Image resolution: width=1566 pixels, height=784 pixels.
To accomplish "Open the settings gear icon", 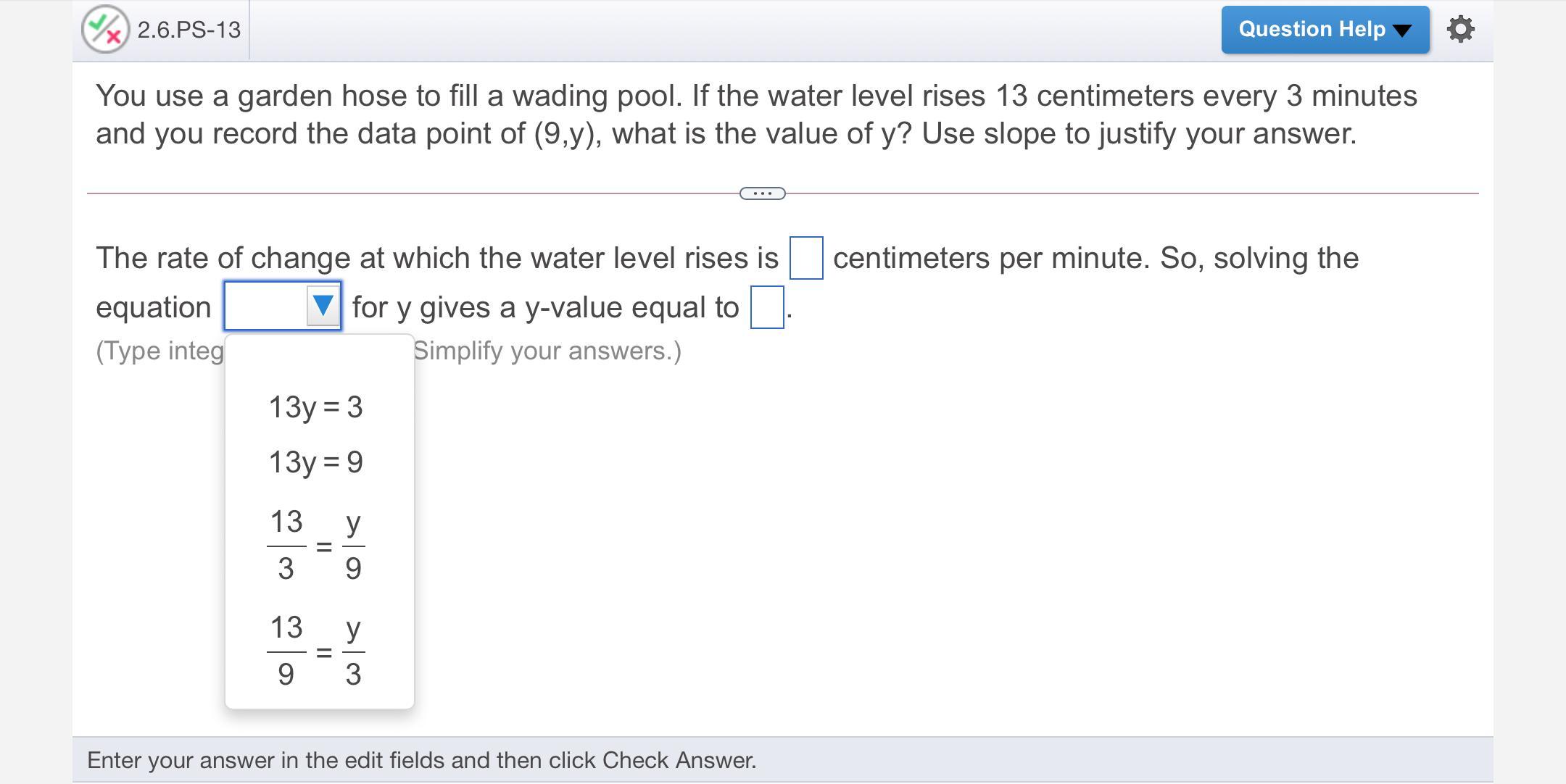I will [x=1460, y=30].
